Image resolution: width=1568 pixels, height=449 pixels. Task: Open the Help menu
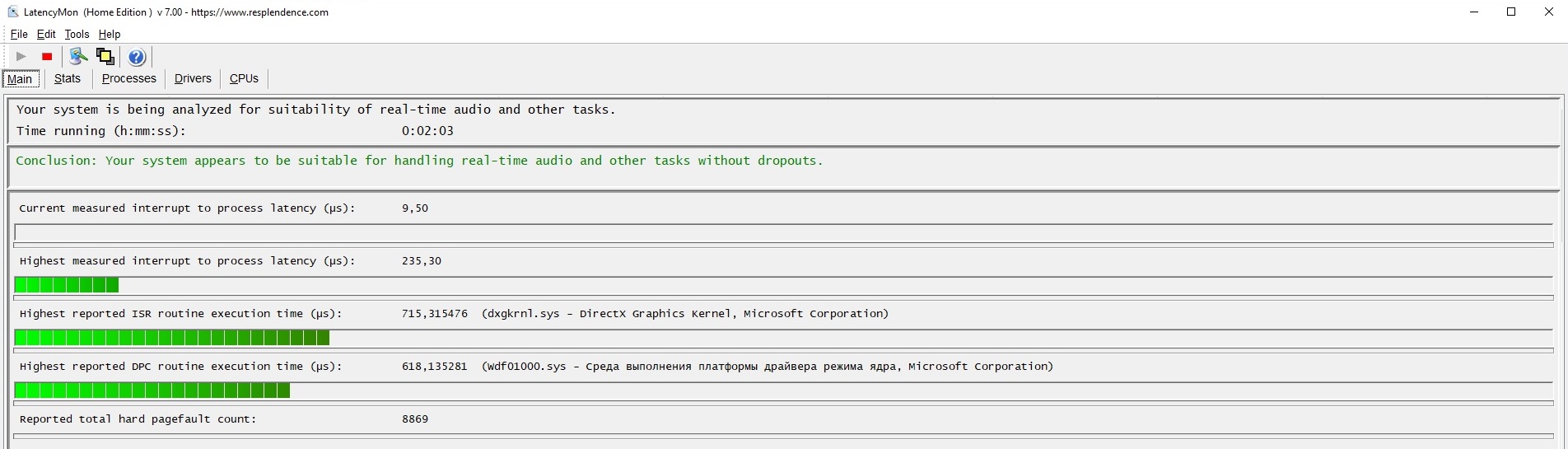coord(110,35)
